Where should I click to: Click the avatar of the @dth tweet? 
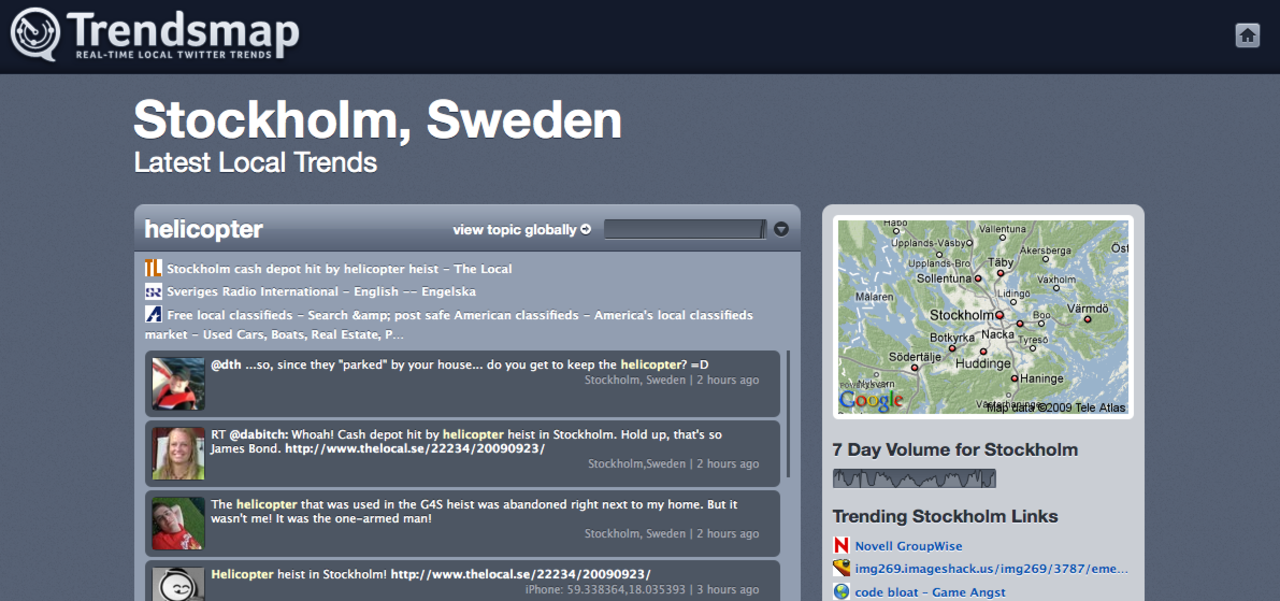[178, 383]
